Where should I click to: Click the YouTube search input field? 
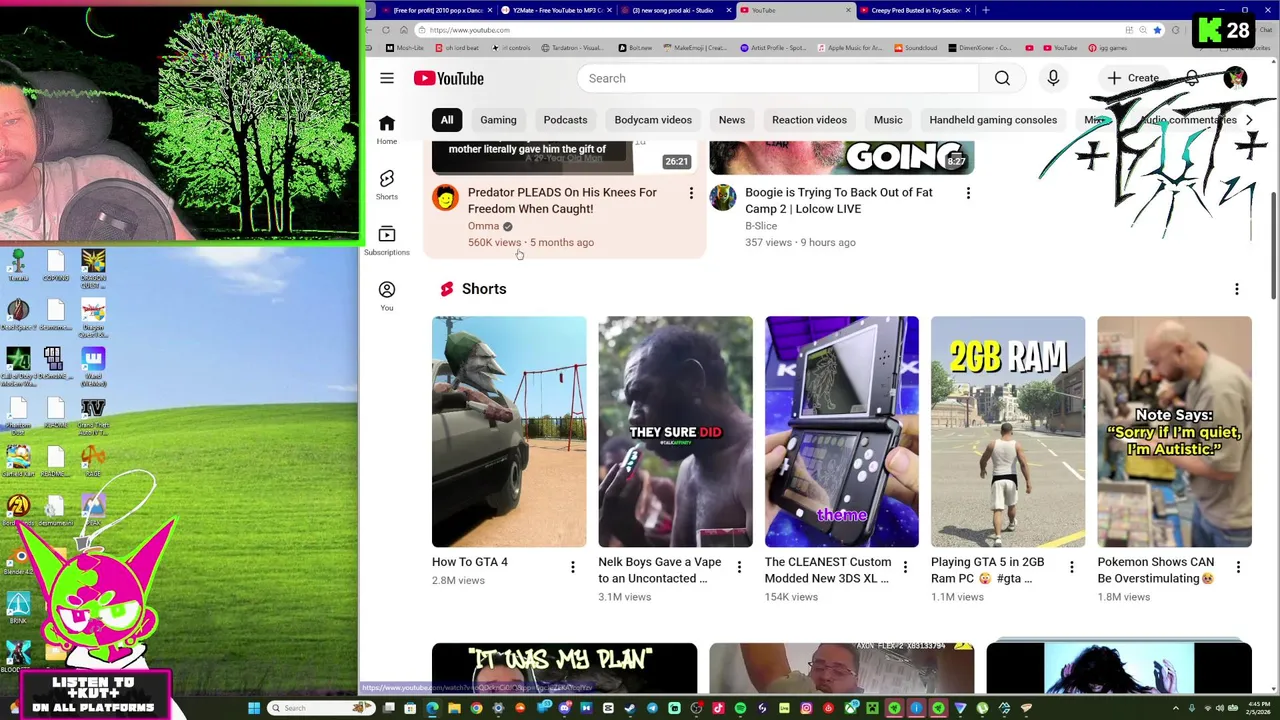[778, 78]
